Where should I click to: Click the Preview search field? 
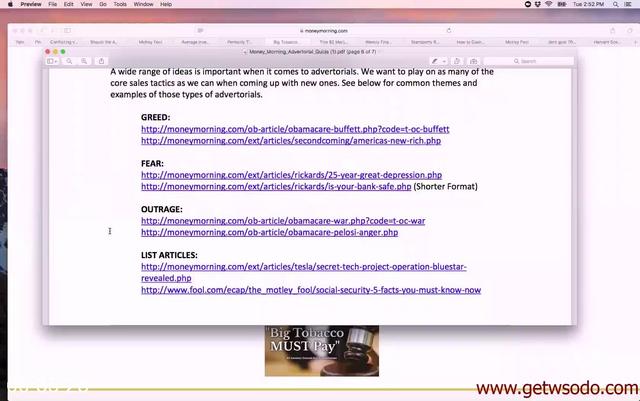coord(529,61)
